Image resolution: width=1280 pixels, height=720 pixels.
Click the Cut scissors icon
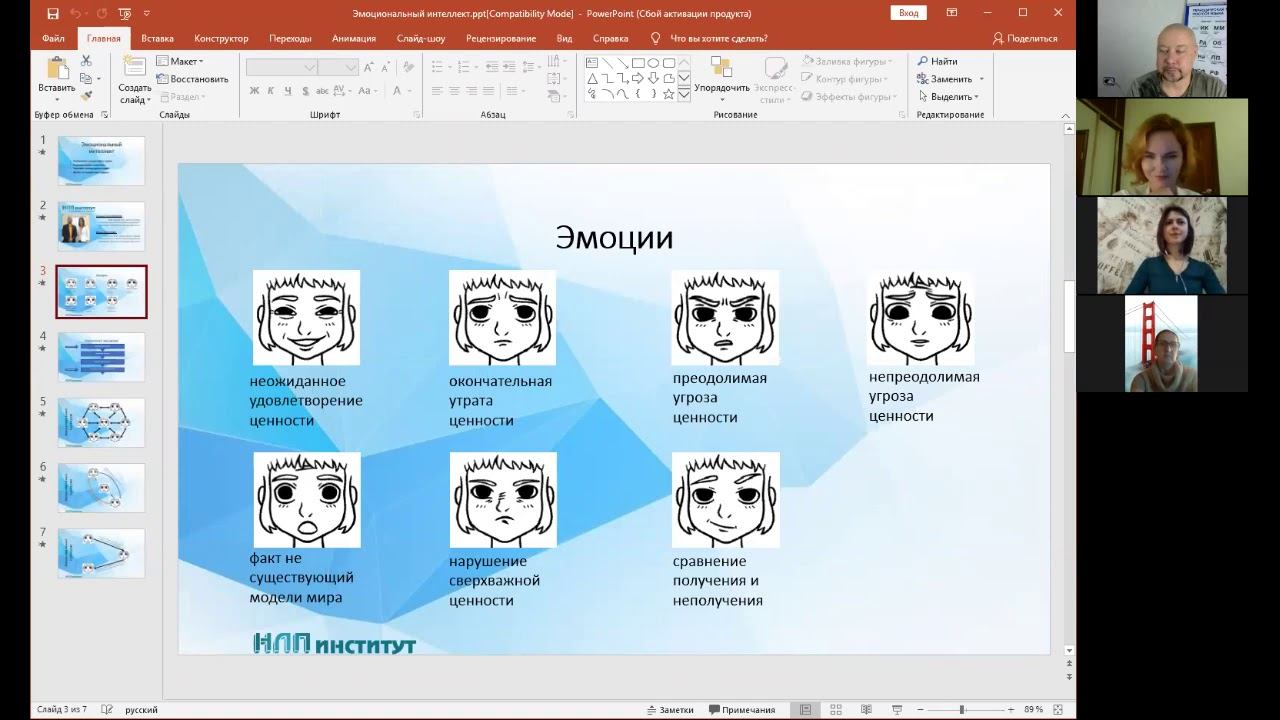[86, 61]
